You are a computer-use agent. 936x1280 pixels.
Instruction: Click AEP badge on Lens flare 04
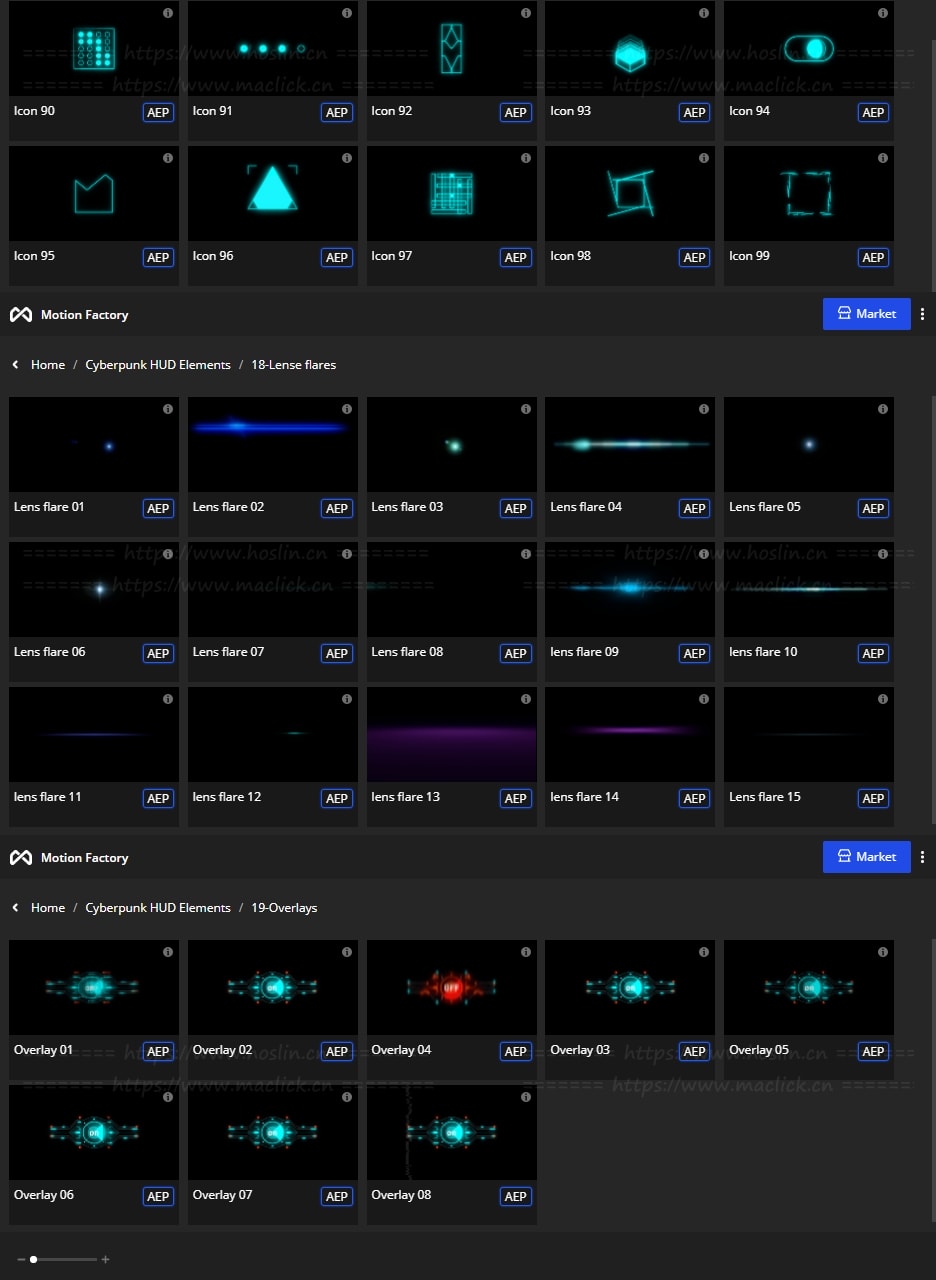coord(694,508)
